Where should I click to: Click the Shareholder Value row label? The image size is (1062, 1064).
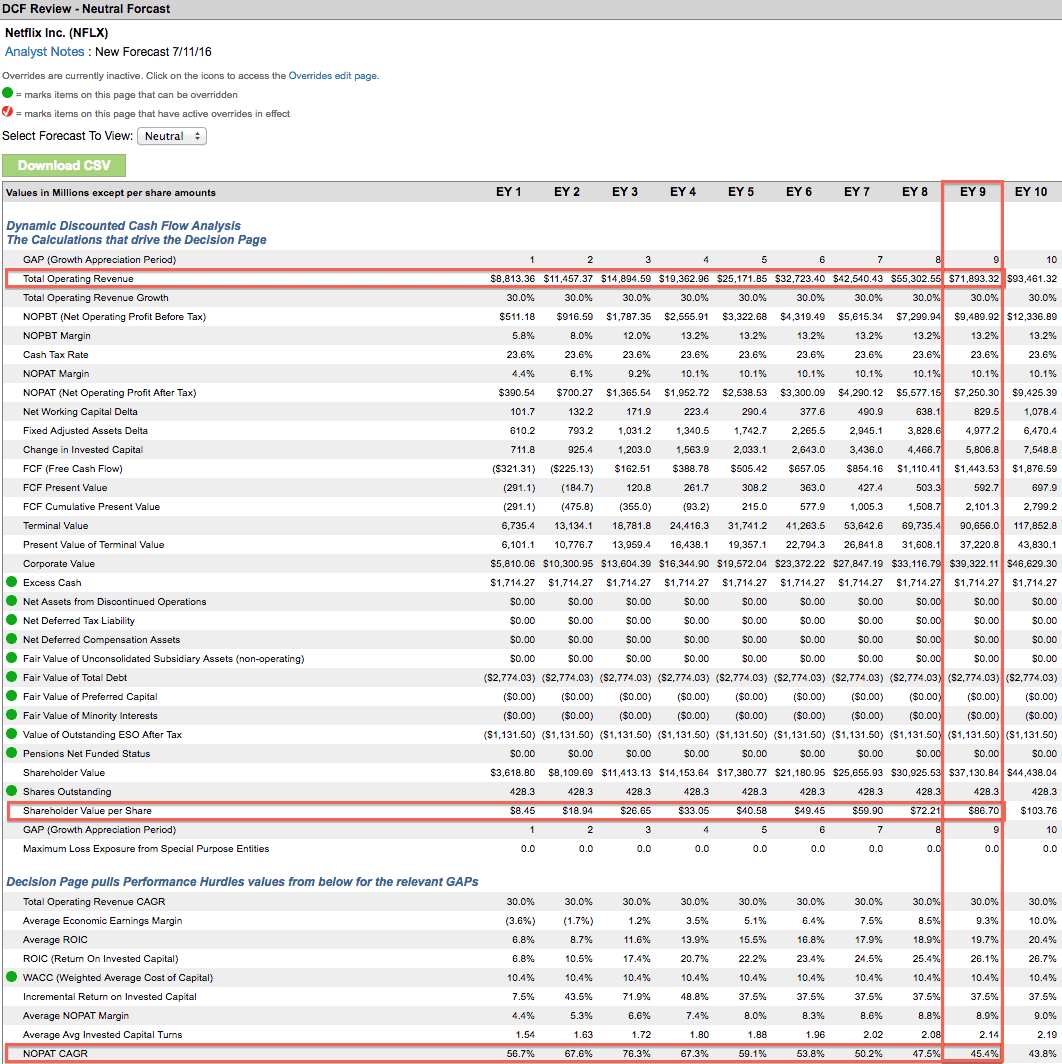click(x=64, y=773)
